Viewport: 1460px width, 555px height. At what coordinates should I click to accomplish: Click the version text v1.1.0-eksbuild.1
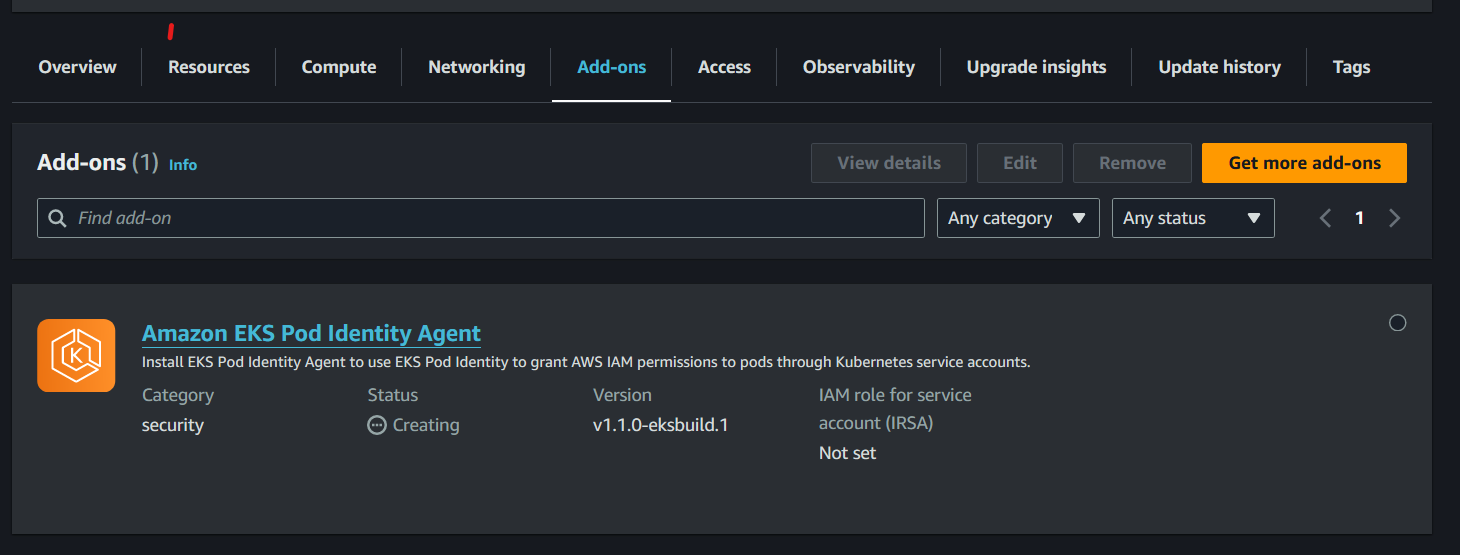pyautogui.click(x=660, y=425)
